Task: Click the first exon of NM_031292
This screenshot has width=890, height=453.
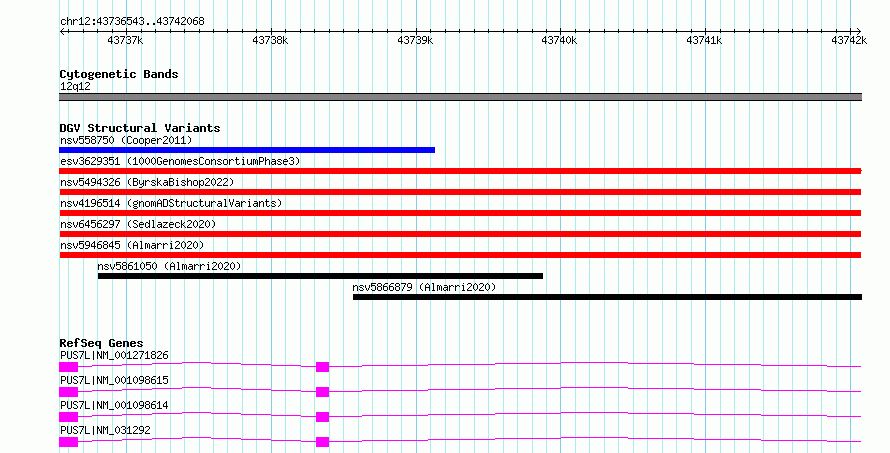Action: (68, 442)
